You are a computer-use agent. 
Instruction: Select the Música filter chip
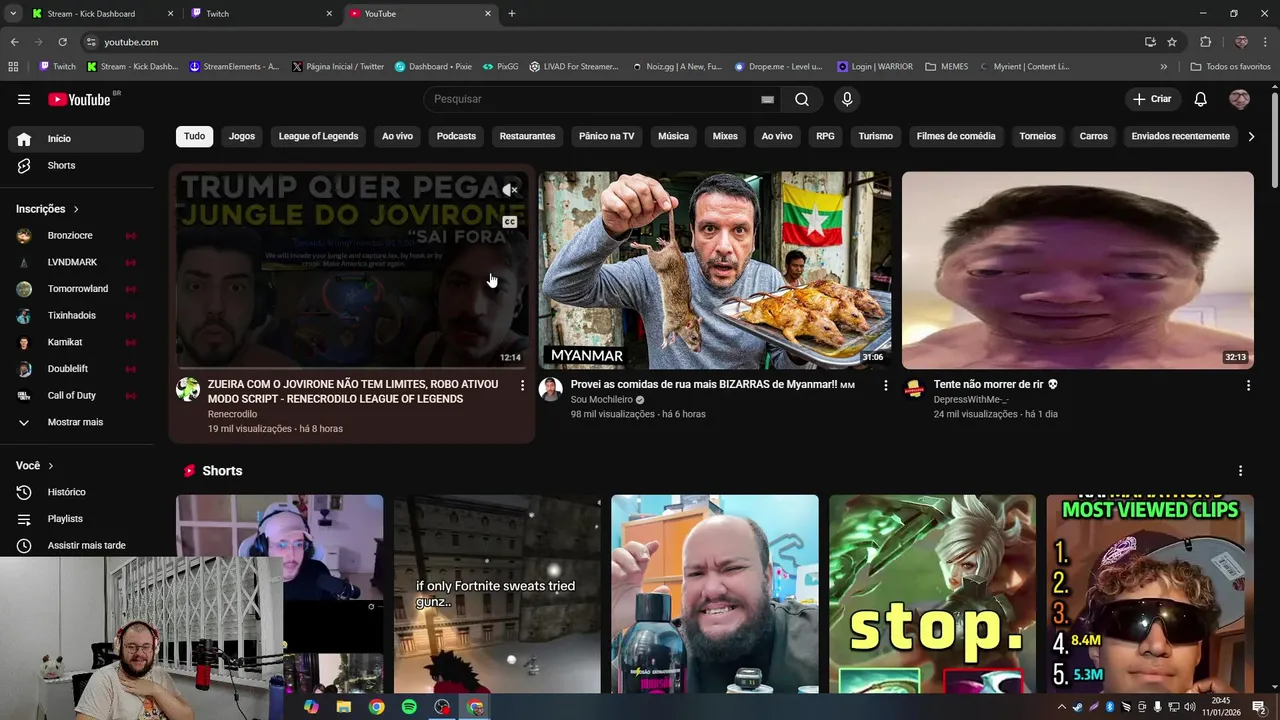(673, 136)
